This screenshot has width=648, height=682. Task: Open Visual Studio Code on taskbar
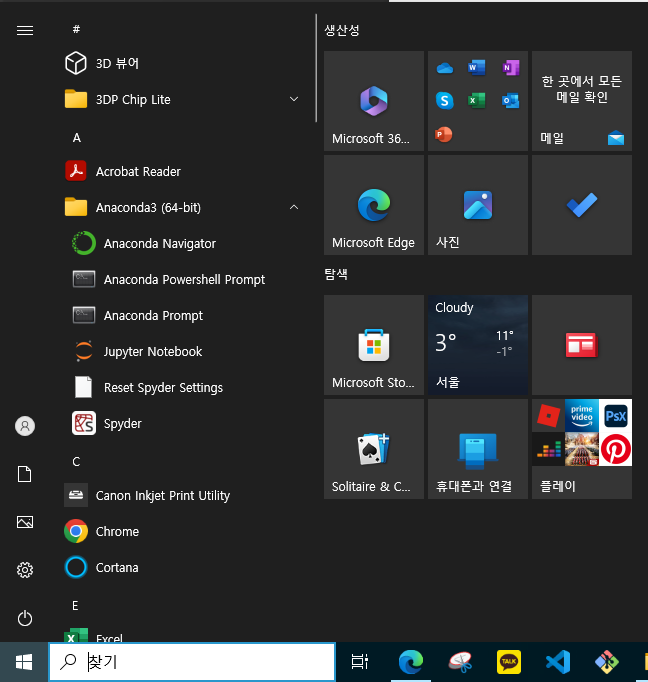pos(558,662)
